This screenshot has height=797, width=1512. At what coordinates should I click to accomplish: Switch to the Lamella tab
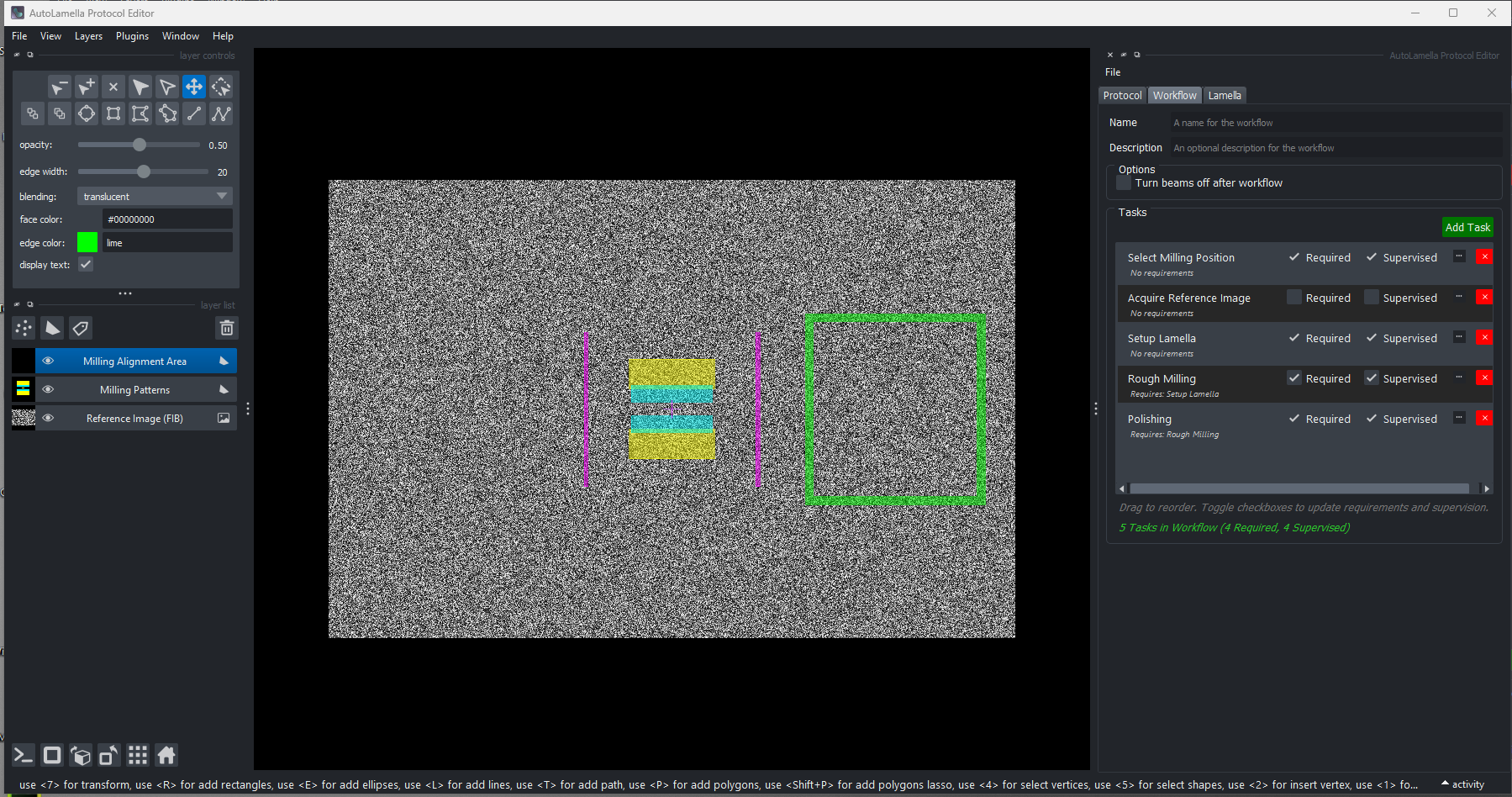click(1224, 95)
